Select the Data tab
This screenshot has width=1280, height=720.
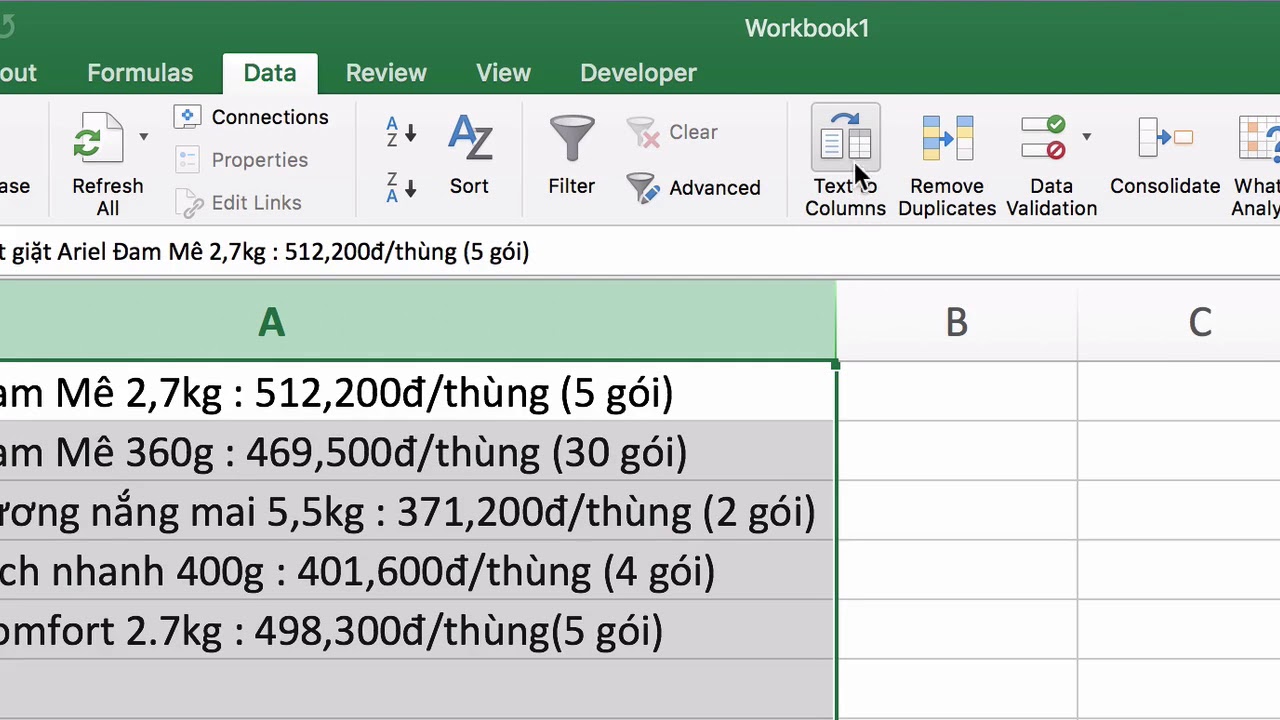click(270, 73)
